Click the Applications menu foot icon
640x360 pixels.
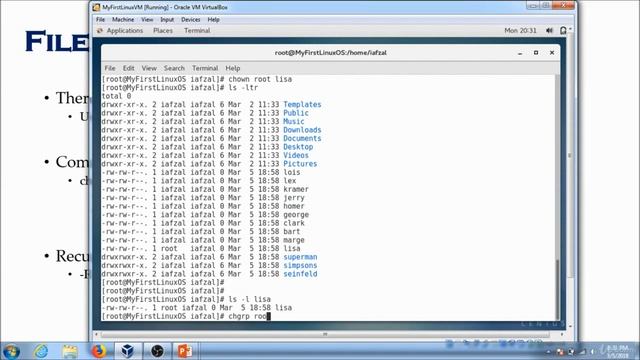pos(100,31)
